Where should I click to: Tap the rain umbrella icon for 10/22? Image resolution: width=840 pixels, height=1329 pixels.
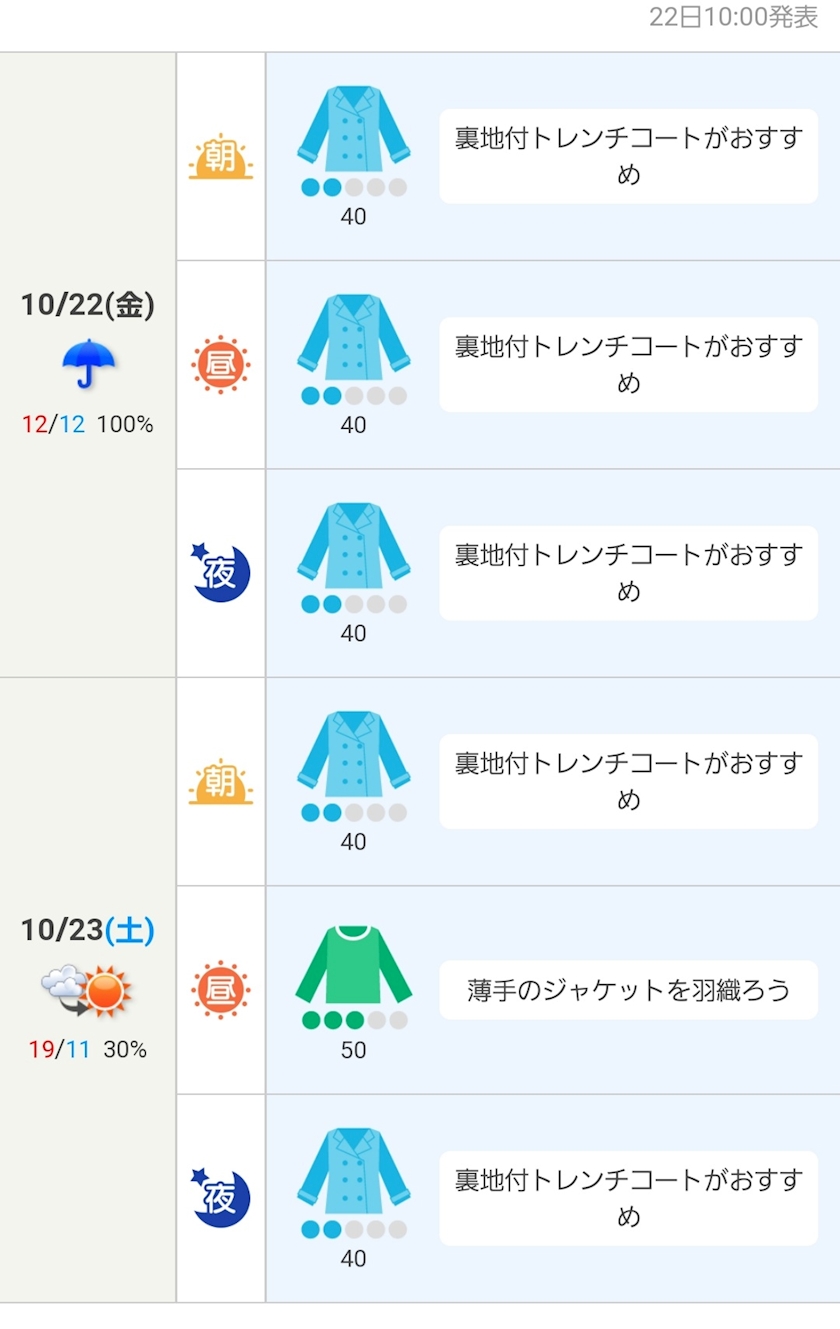[x=88, y=363]
